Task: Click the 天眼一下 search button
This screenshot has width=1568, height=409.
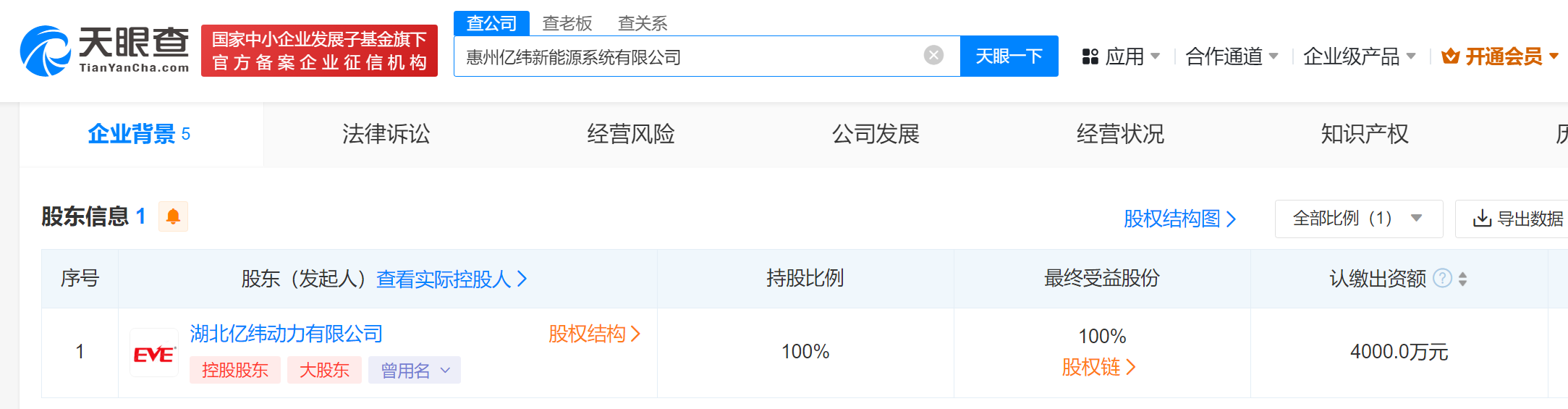Action: tap(1009, 56)
